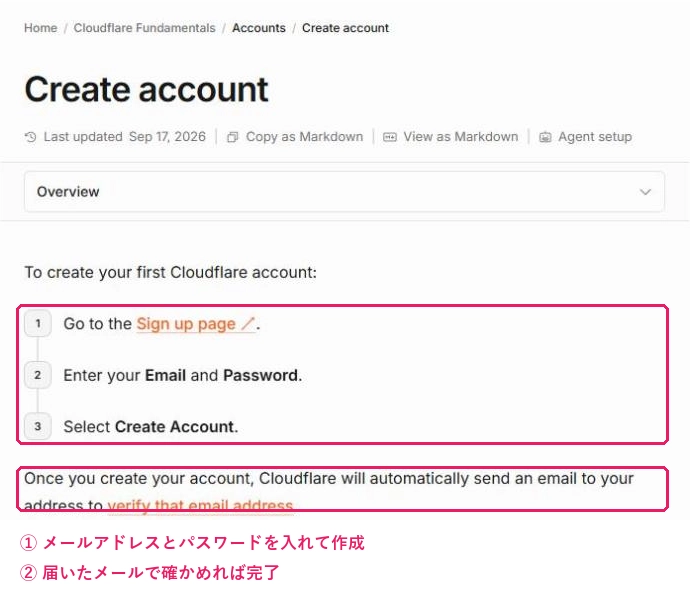
Task: Expand the Overview dropdown chevron
Action: click(645, 192)
